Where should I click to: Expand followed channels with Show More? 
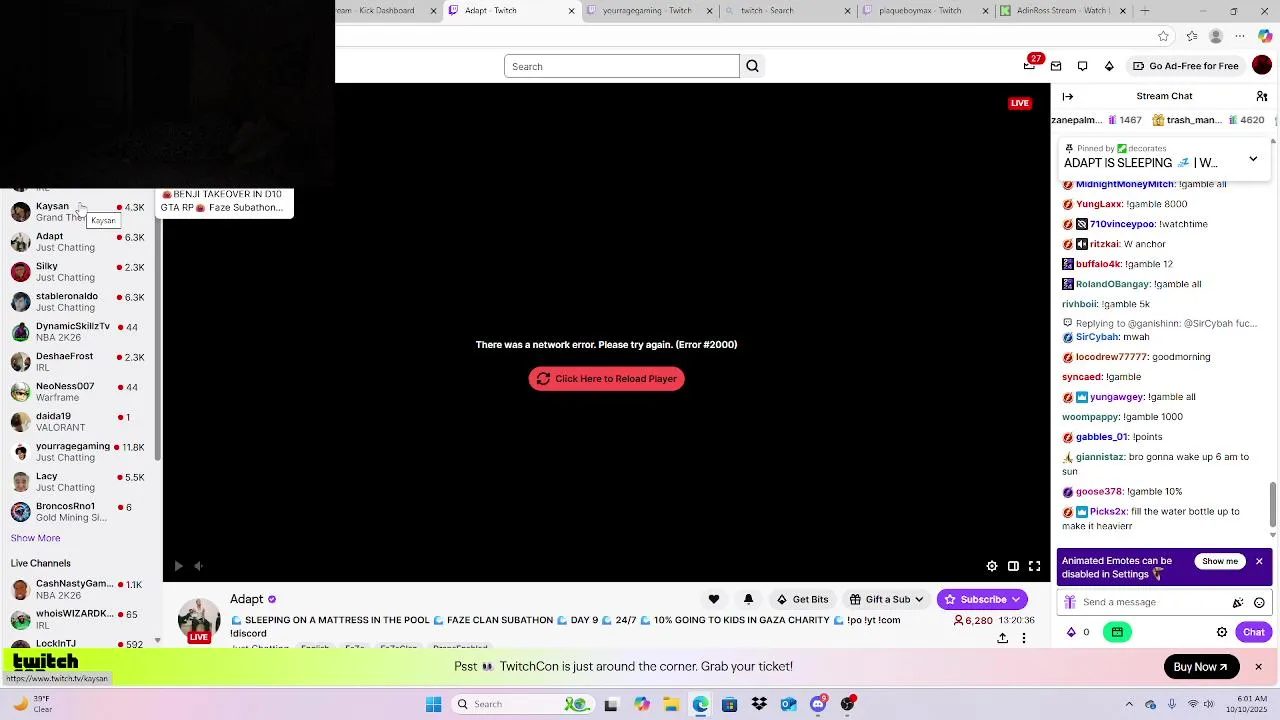[35, 538]
